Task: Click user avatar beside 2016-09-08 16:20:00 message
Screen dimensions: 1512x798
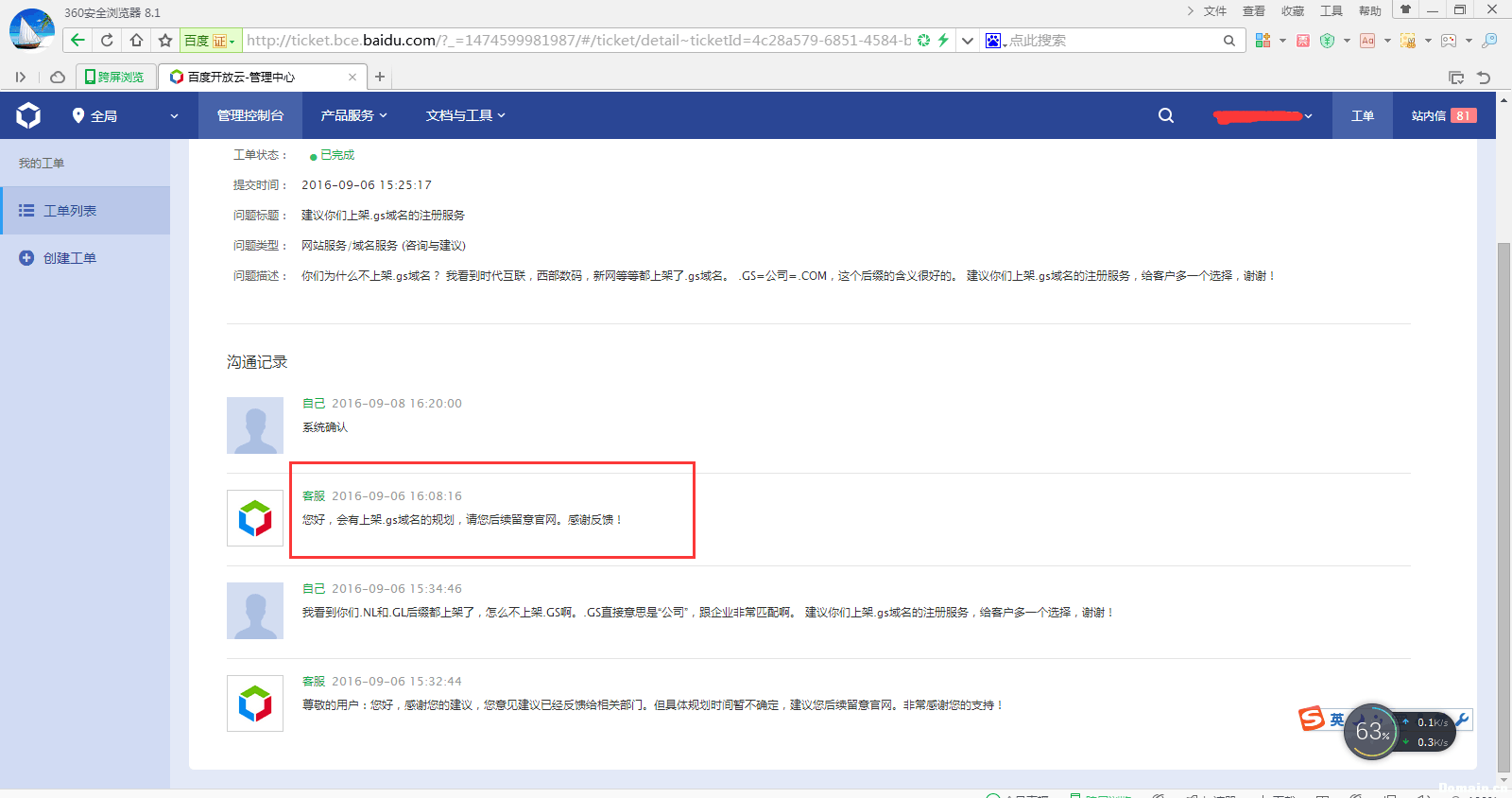Action: pyautogui.click(x=255, y=425)
